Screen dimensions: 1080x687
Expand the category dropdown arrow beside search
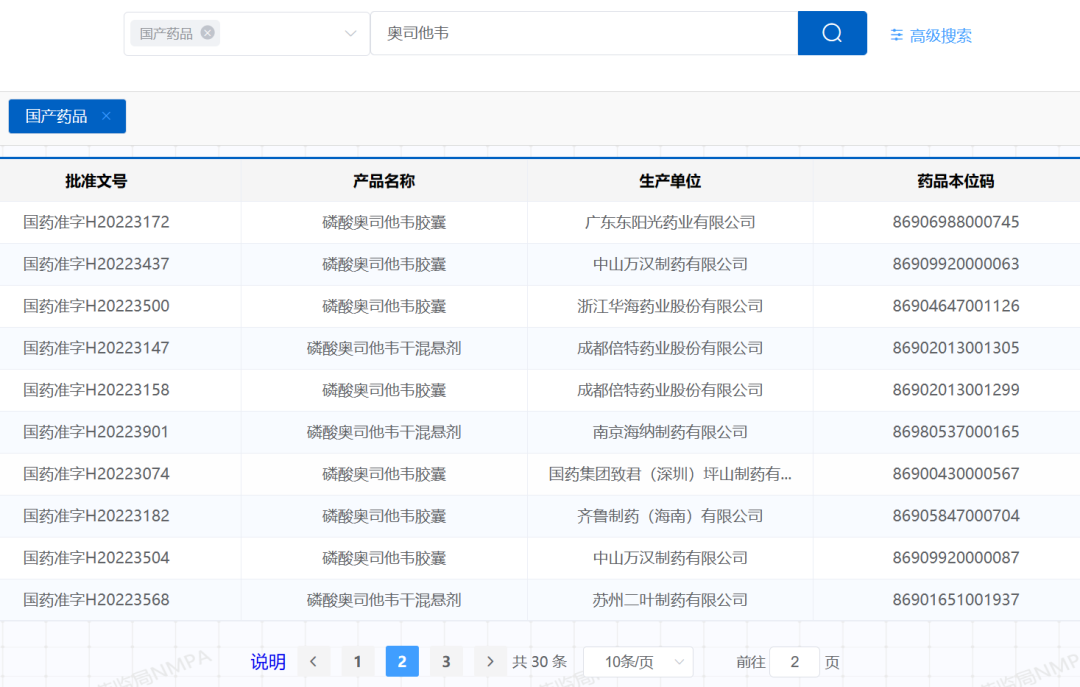point(350,34)
